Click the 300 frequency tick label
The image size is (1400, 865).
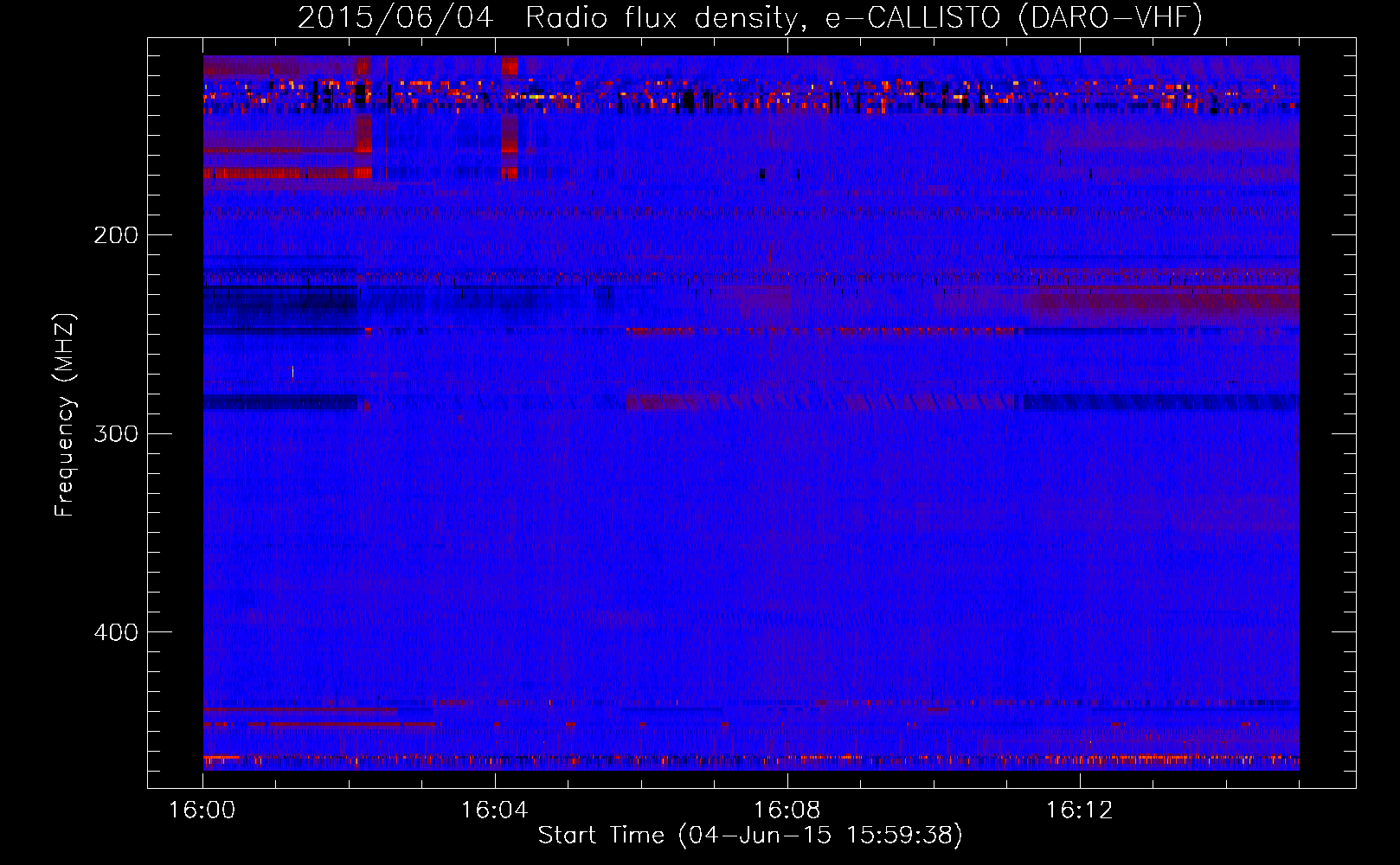[116, 433]
